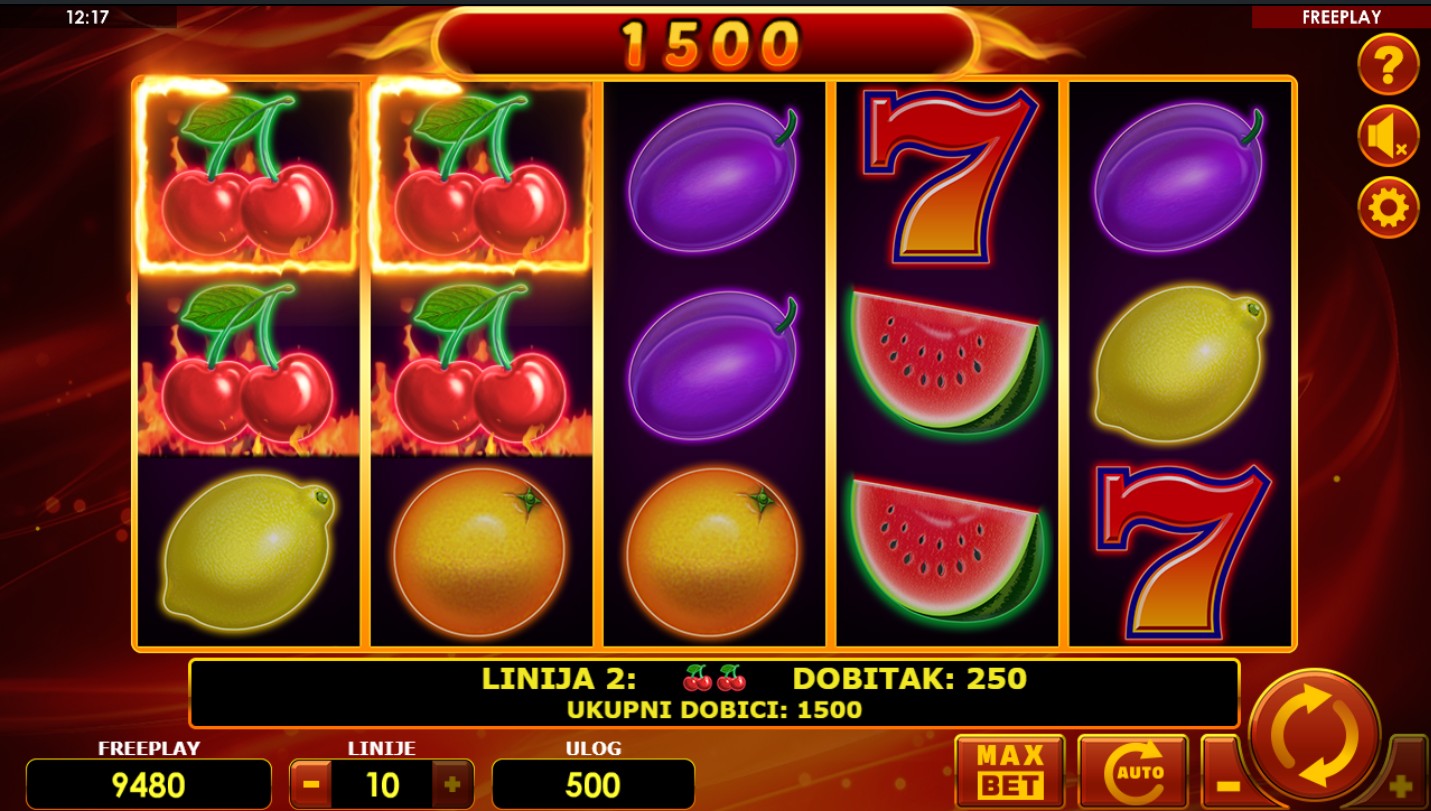Click the ULOG bet amount field showing 500

click(593, 784)
